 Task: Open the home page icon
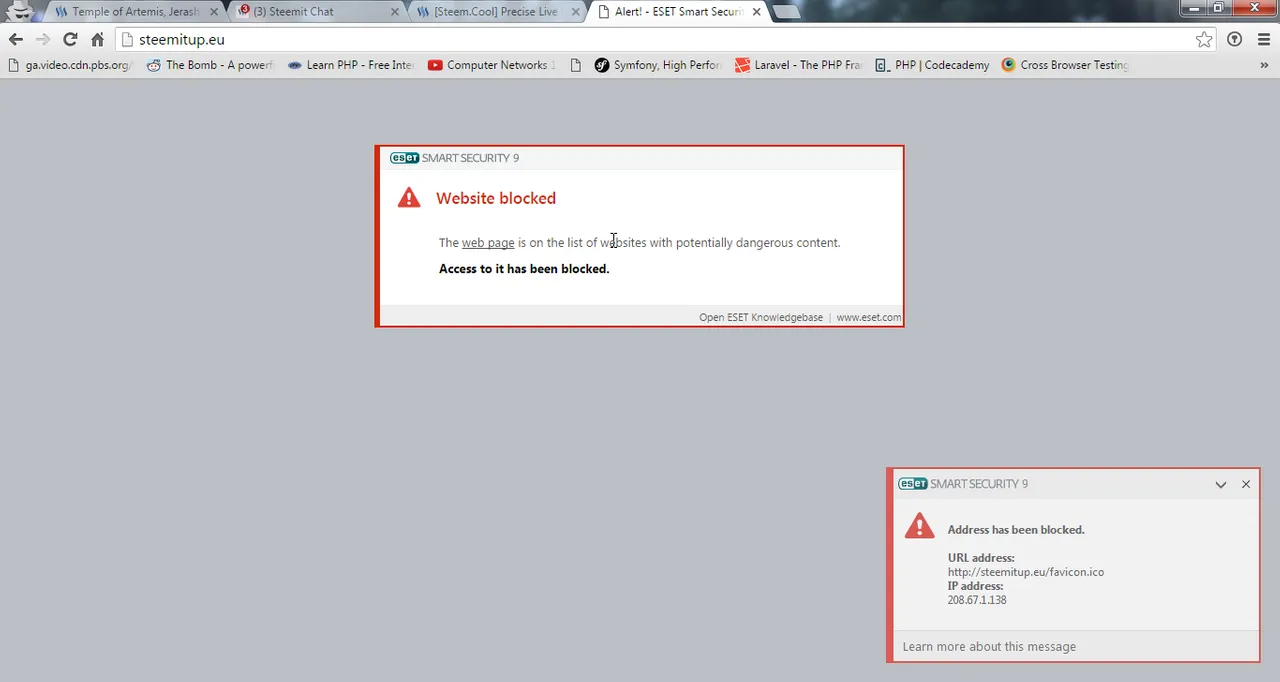97,40
